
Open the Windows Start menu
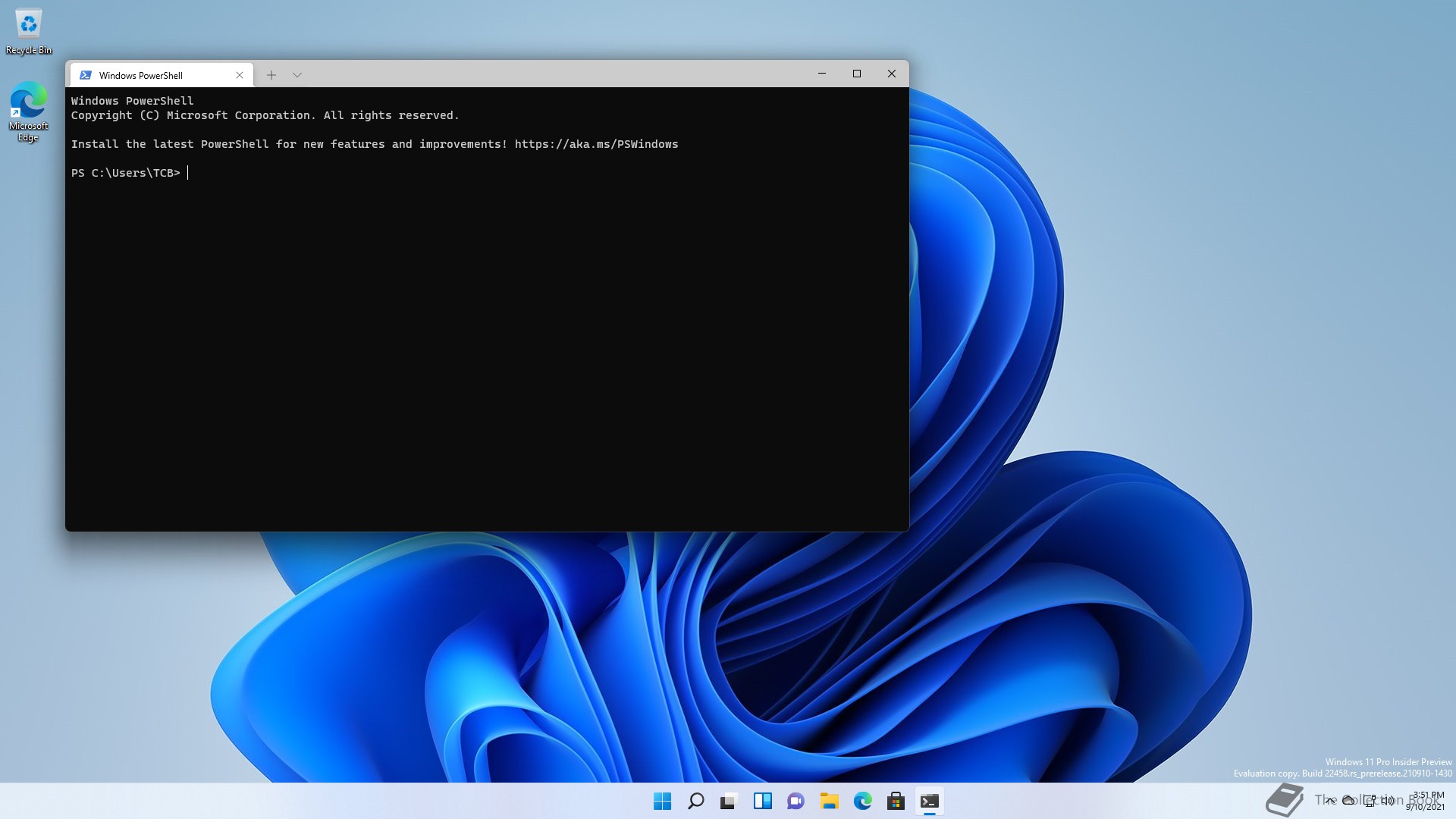tap(662, 801)
